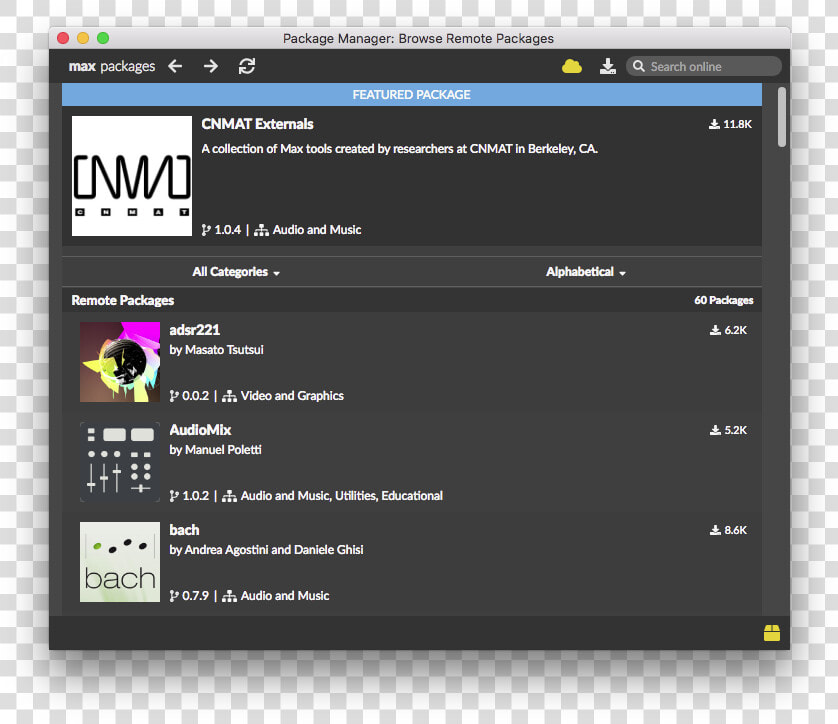Show installed packages via download tray icon
Image resolution: width=838 pixels, height=724 pixels.
608,66
